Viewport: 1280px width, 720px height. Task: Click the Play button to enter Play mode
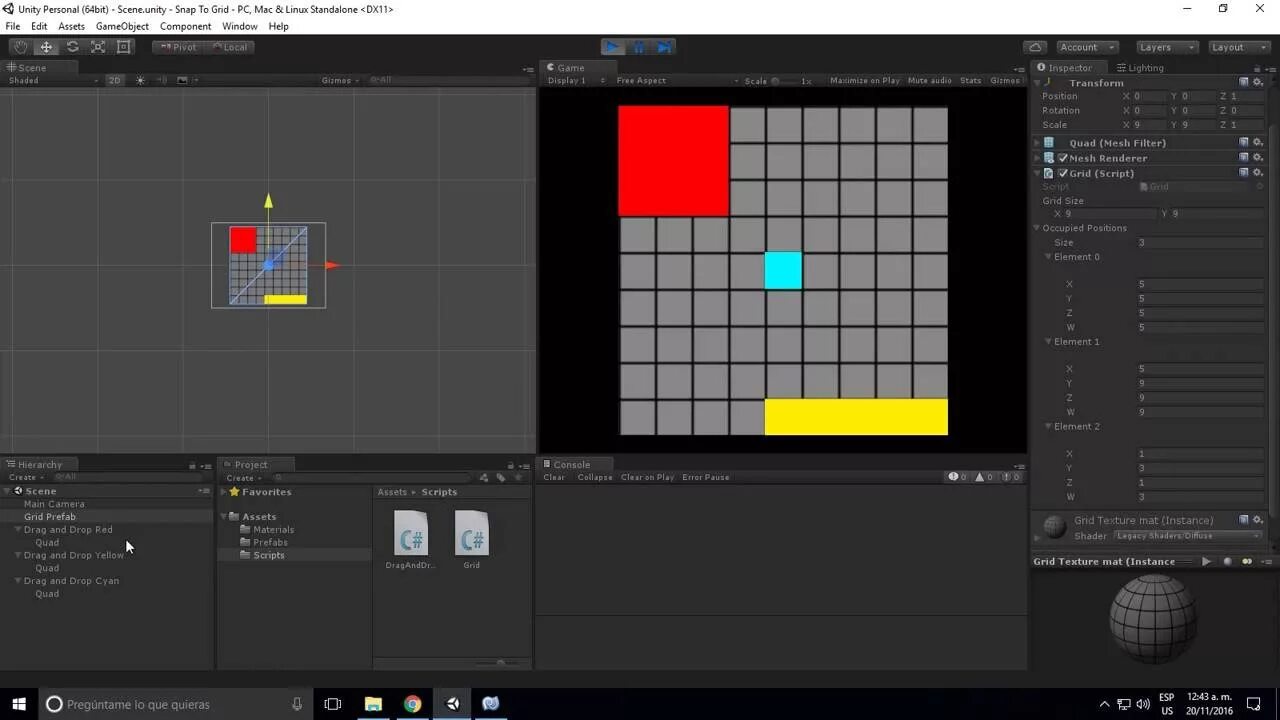pyautogui.click(x=612, y=46)
